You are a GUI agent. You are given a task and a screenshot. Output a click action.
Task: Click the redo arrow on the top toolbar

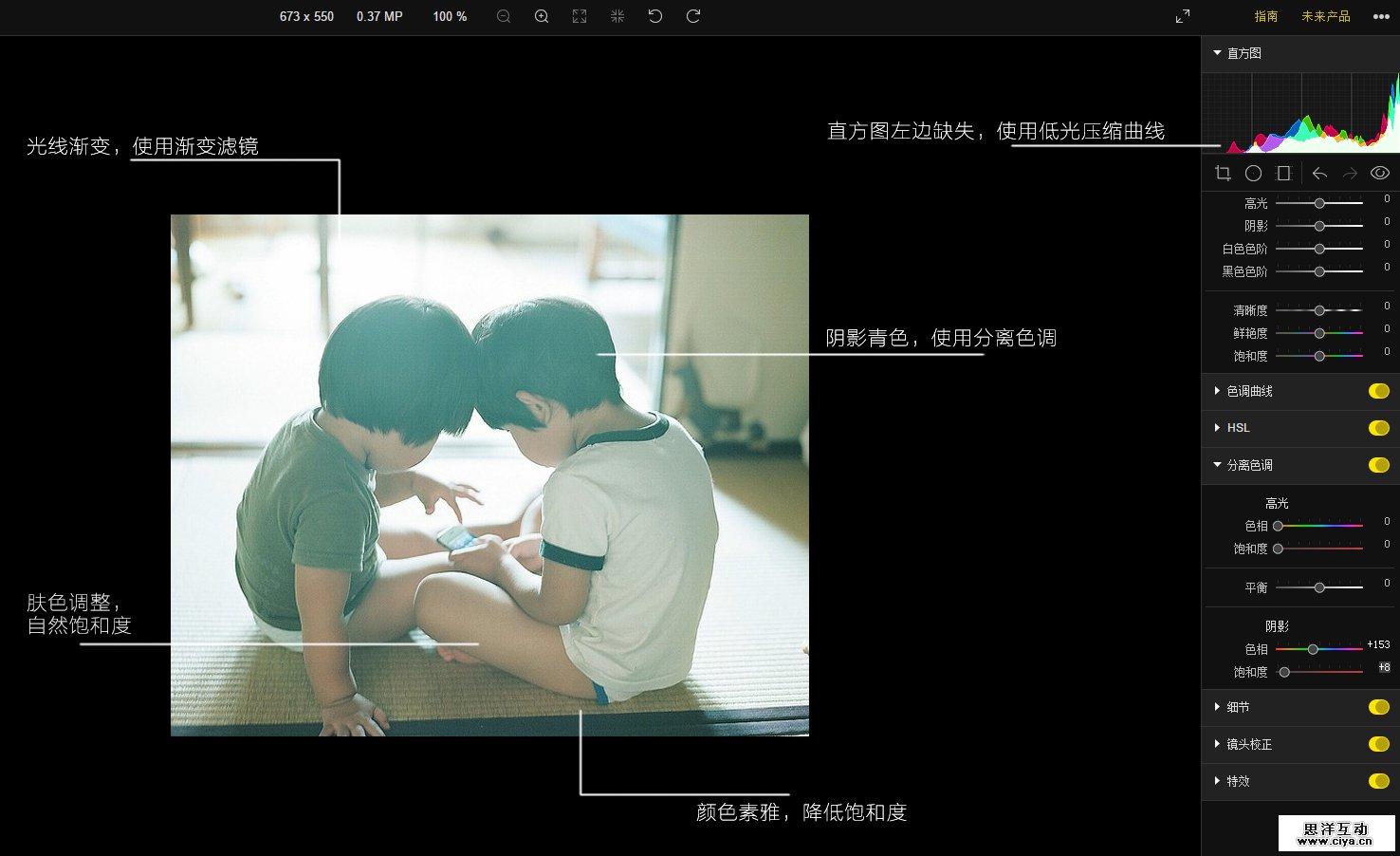click(x=692, y=16)
